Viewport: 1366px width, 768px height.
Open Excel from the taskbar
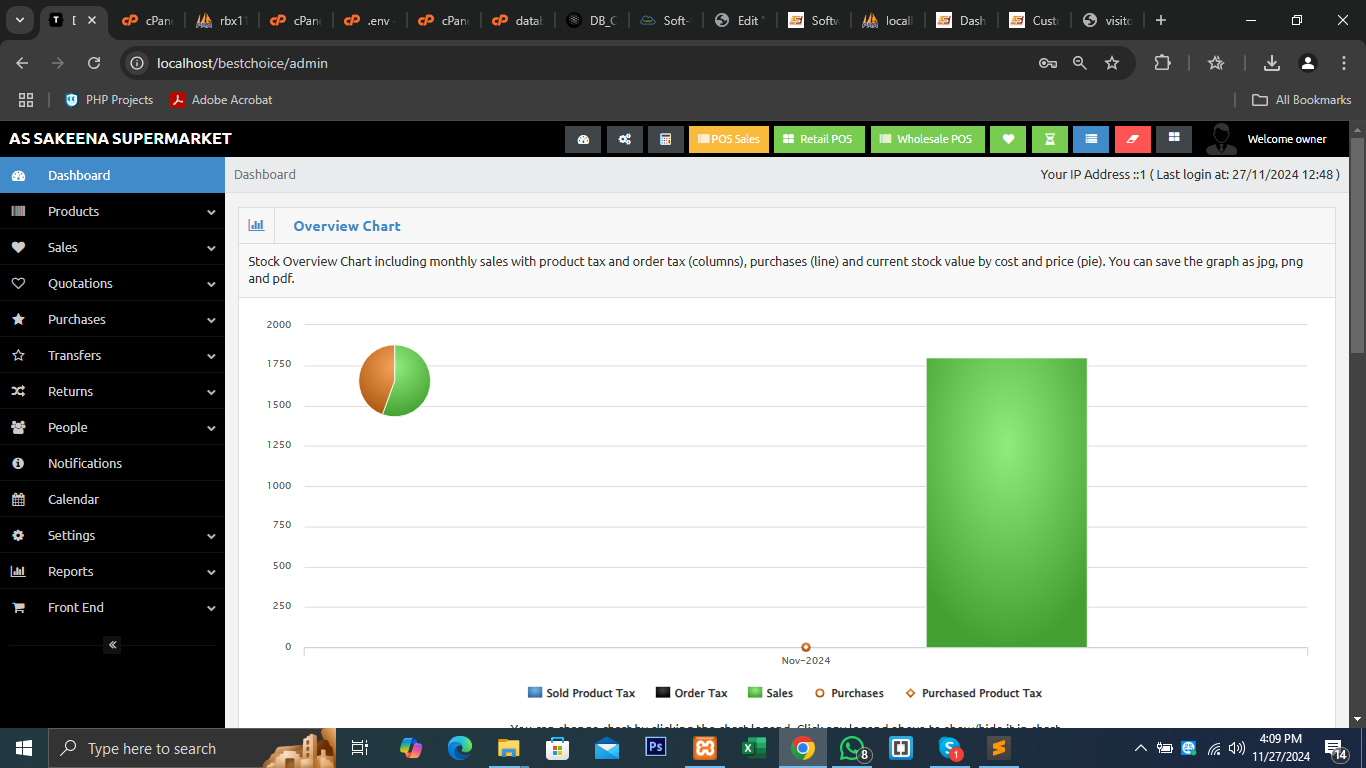[753, 748]
